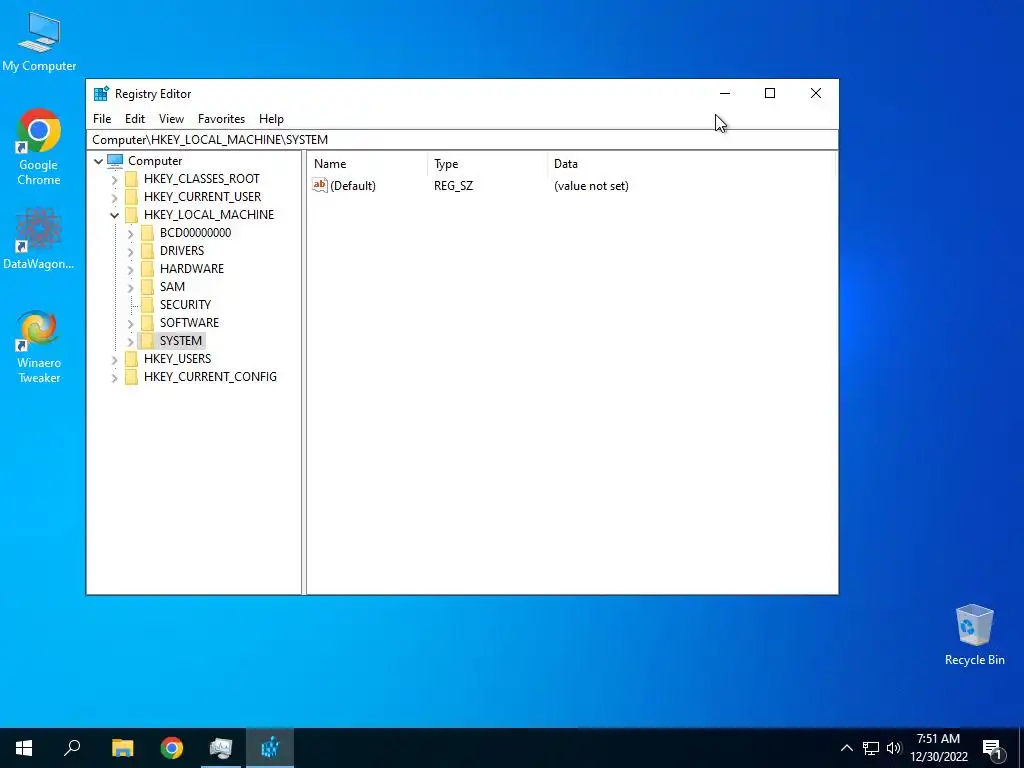Open the Edit menu

pos(135,119)
